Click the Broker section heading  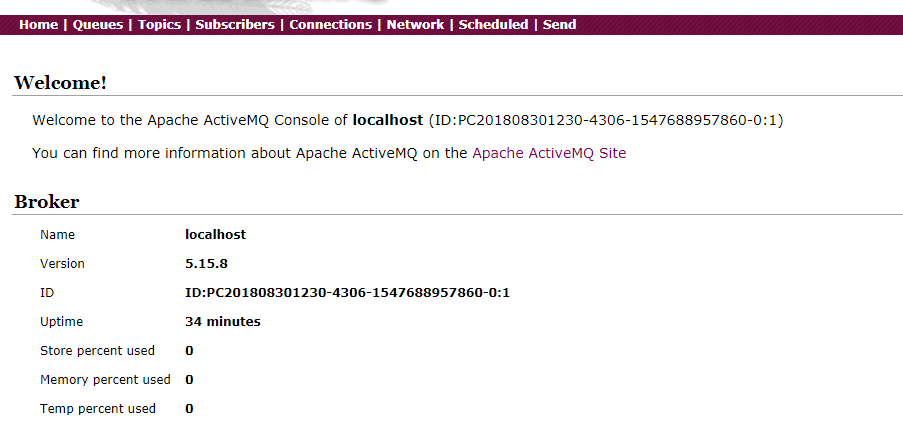[47, 202]
